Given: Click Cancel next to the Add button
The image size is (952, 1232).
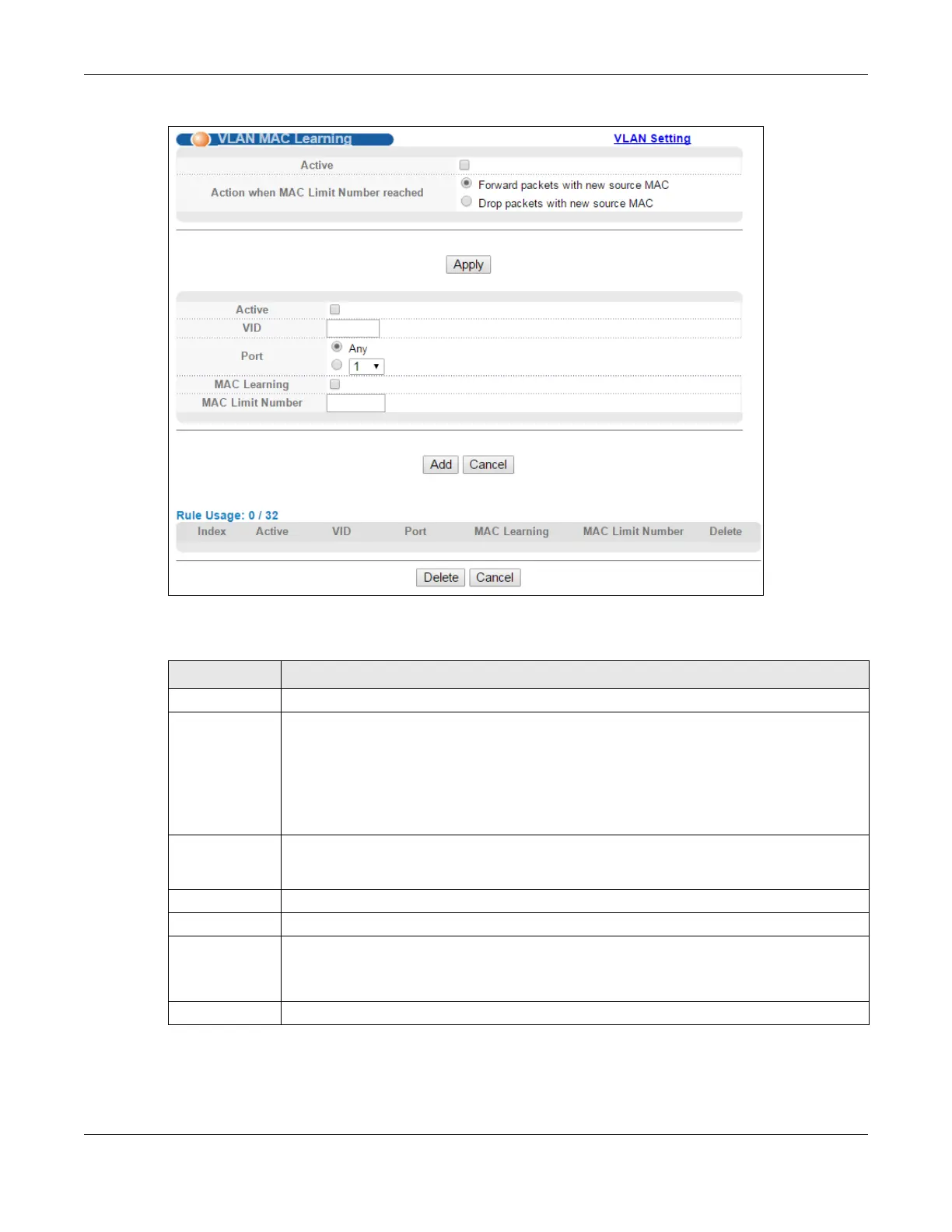Looking at the screenshot, I should (x=488, y=464).
